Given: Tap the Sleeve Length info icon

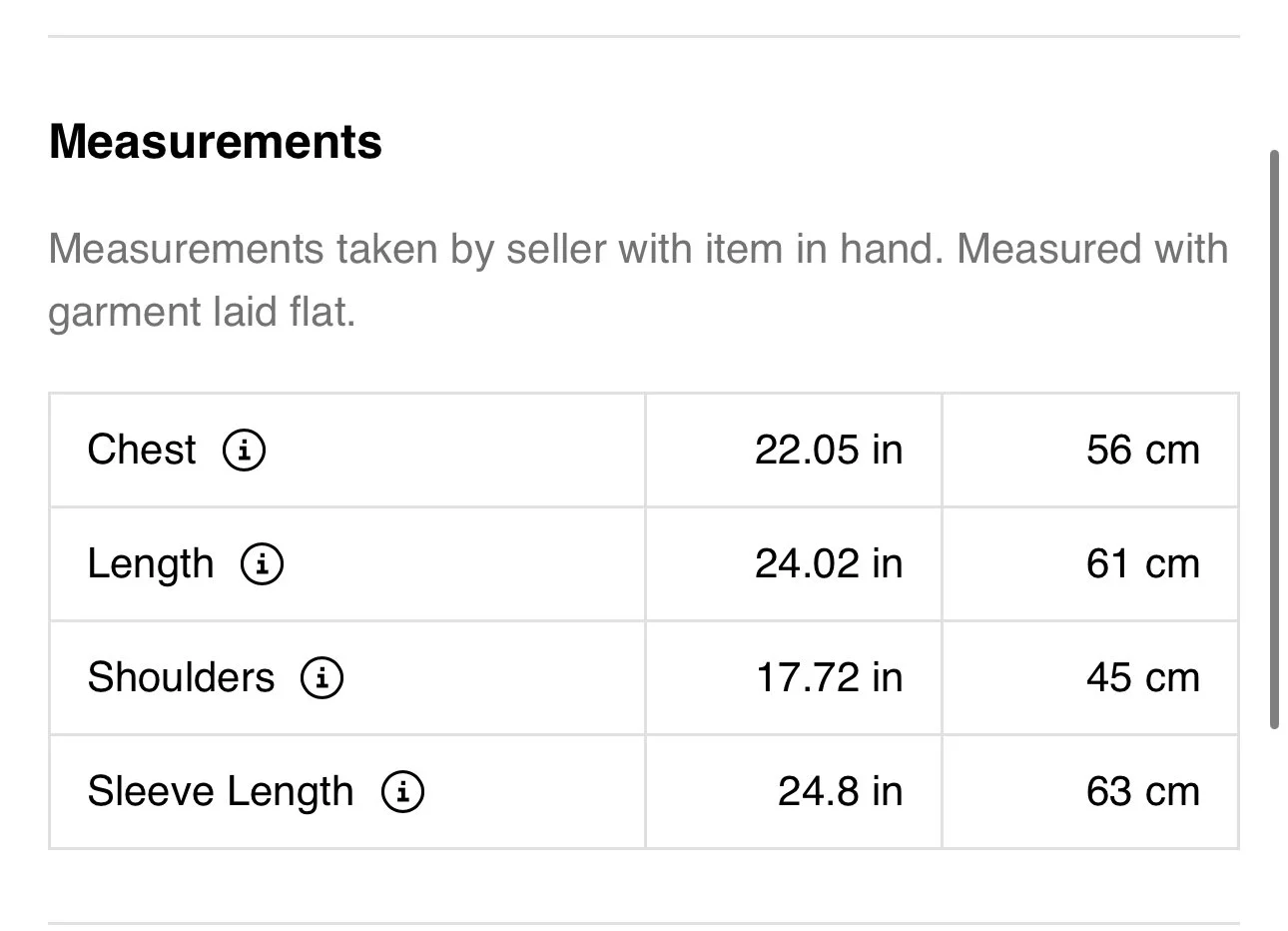Looking at the screenshot, I should [402, 791].
